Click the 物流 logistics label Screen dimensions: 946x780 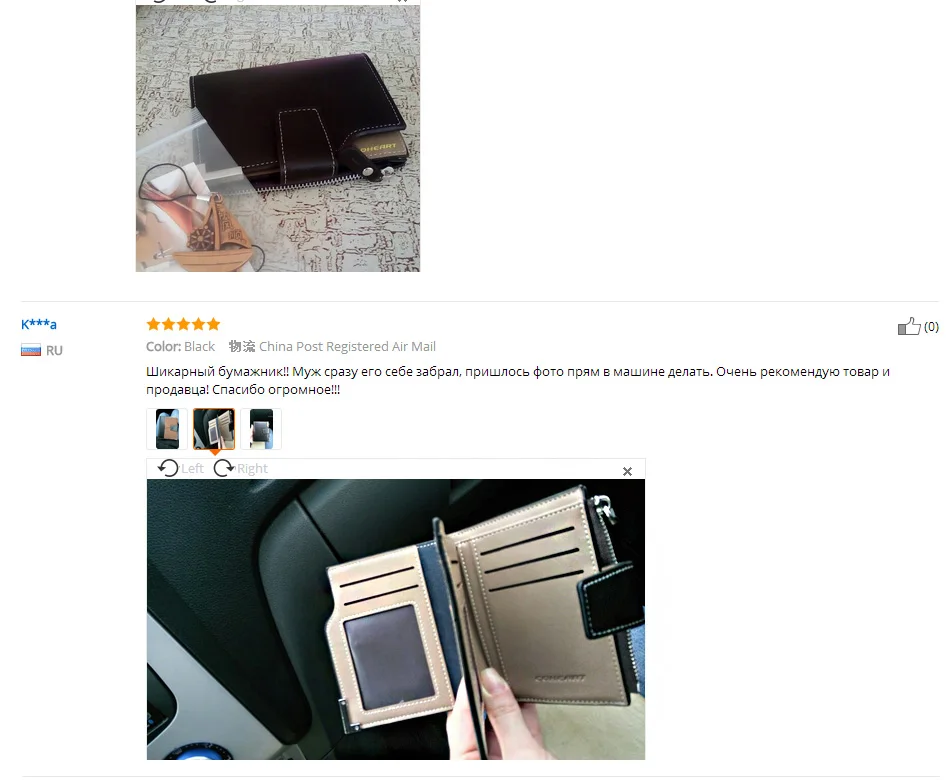[x=242, y=346]
